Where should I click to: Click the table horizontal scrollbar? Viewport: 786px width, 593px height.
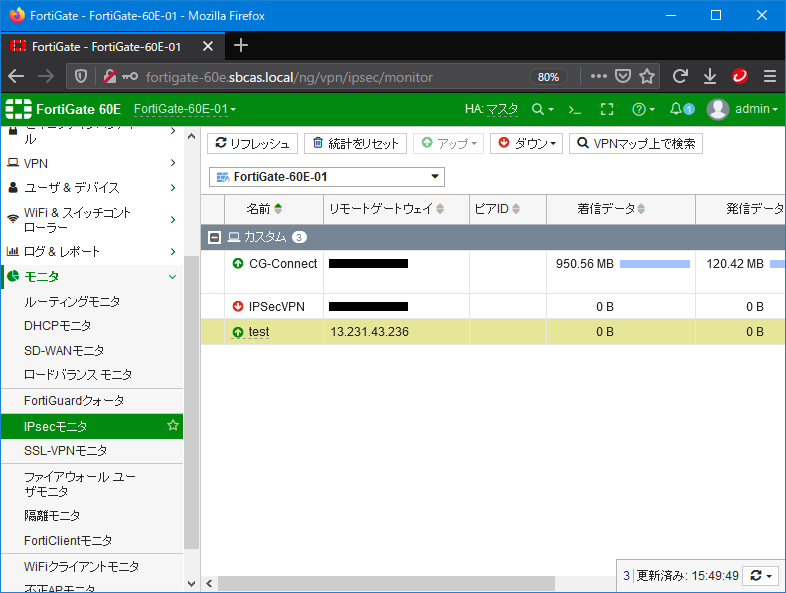click(x=386, y=583)
